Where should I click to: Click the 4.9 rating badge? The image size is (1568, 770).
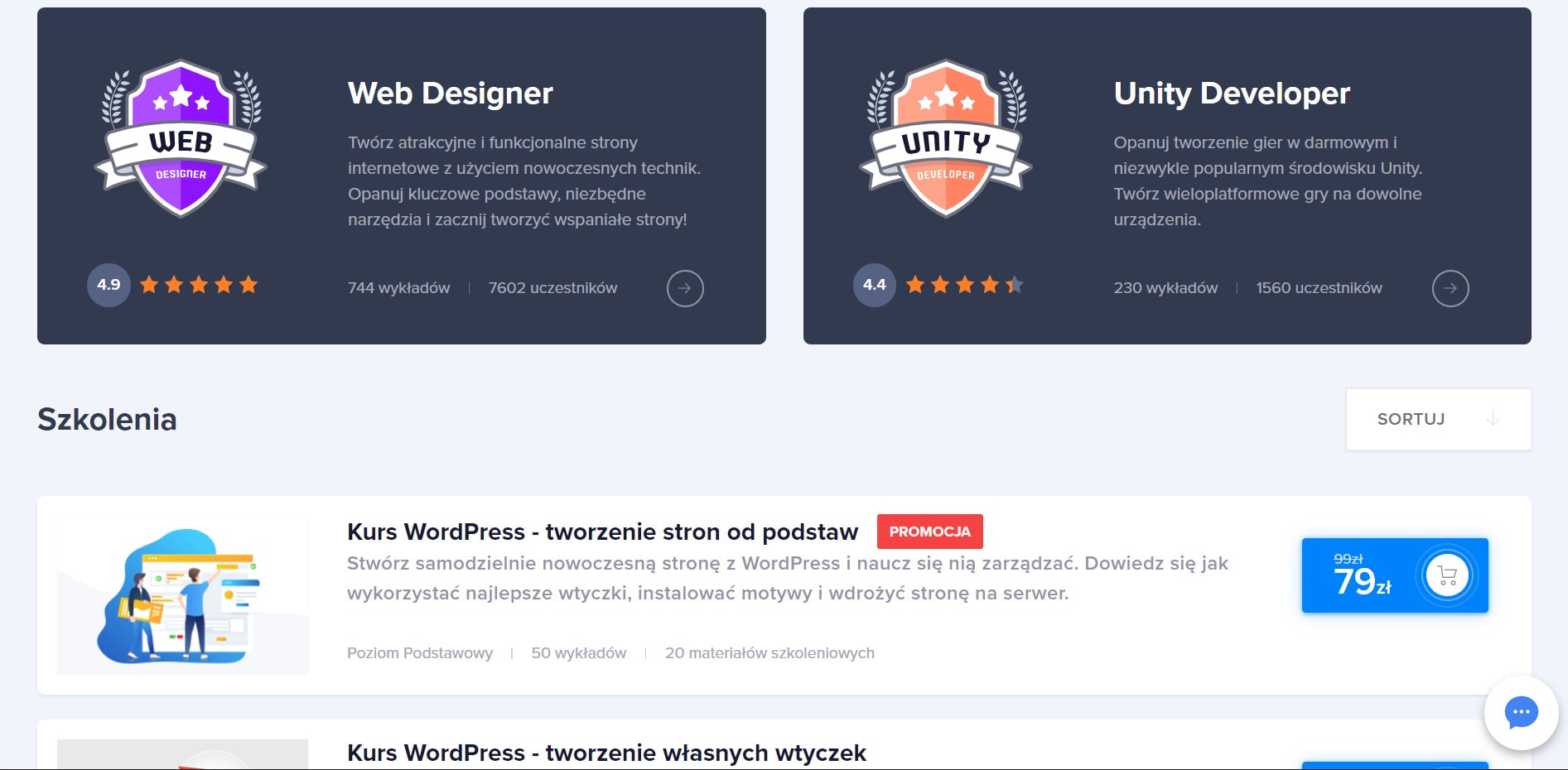coord(109,285)
